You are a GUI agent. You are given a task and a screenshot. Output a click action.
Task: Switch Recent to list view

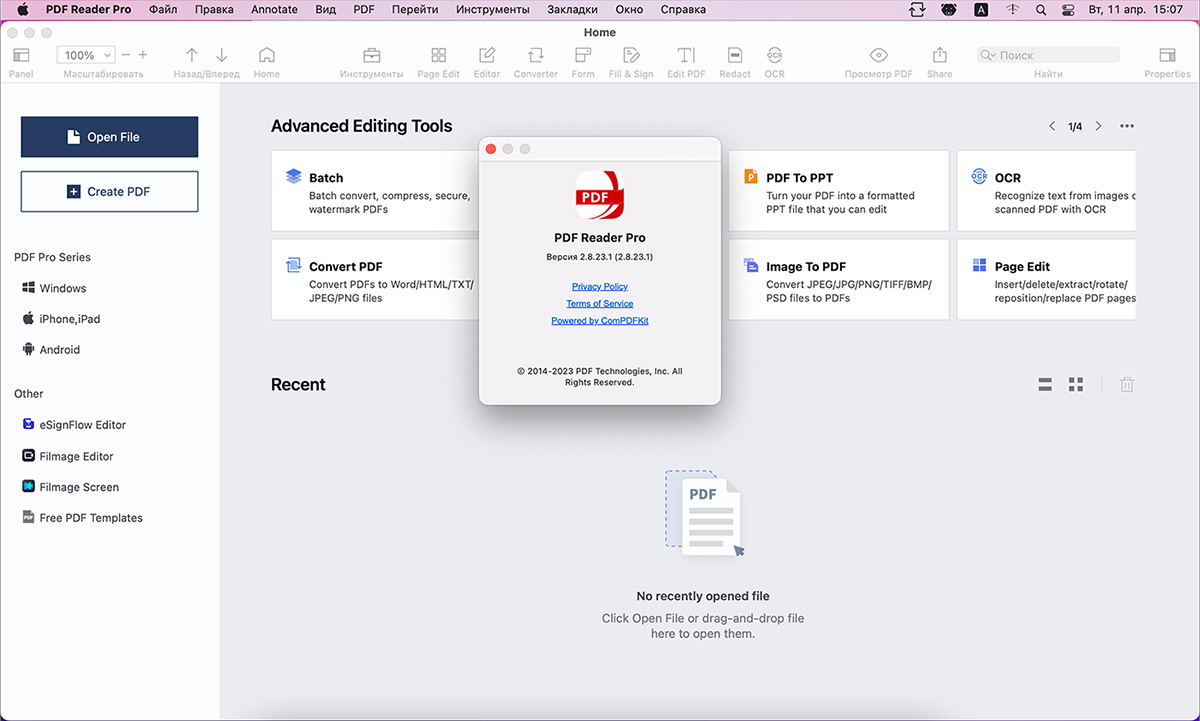click(x=1045, y=384)
